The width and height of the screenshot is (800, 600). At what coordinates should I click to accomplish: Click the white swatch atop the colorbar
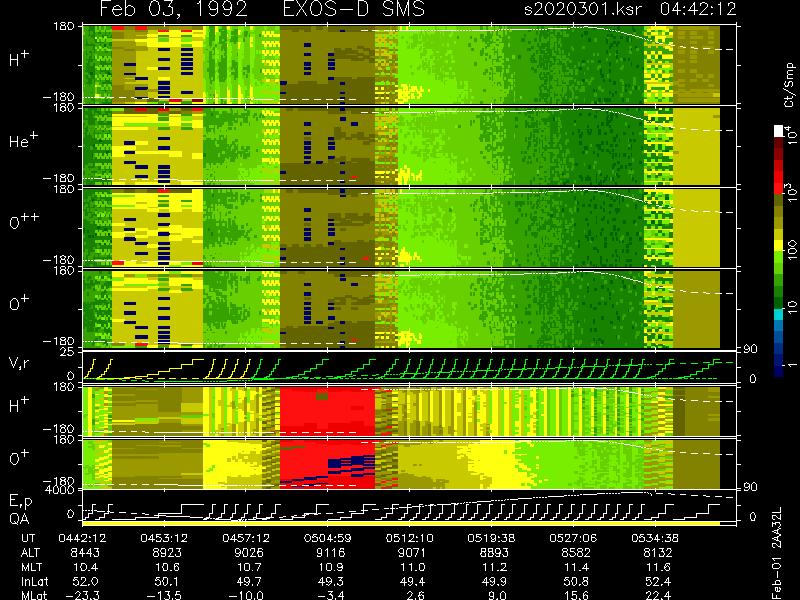coord(779,131)
